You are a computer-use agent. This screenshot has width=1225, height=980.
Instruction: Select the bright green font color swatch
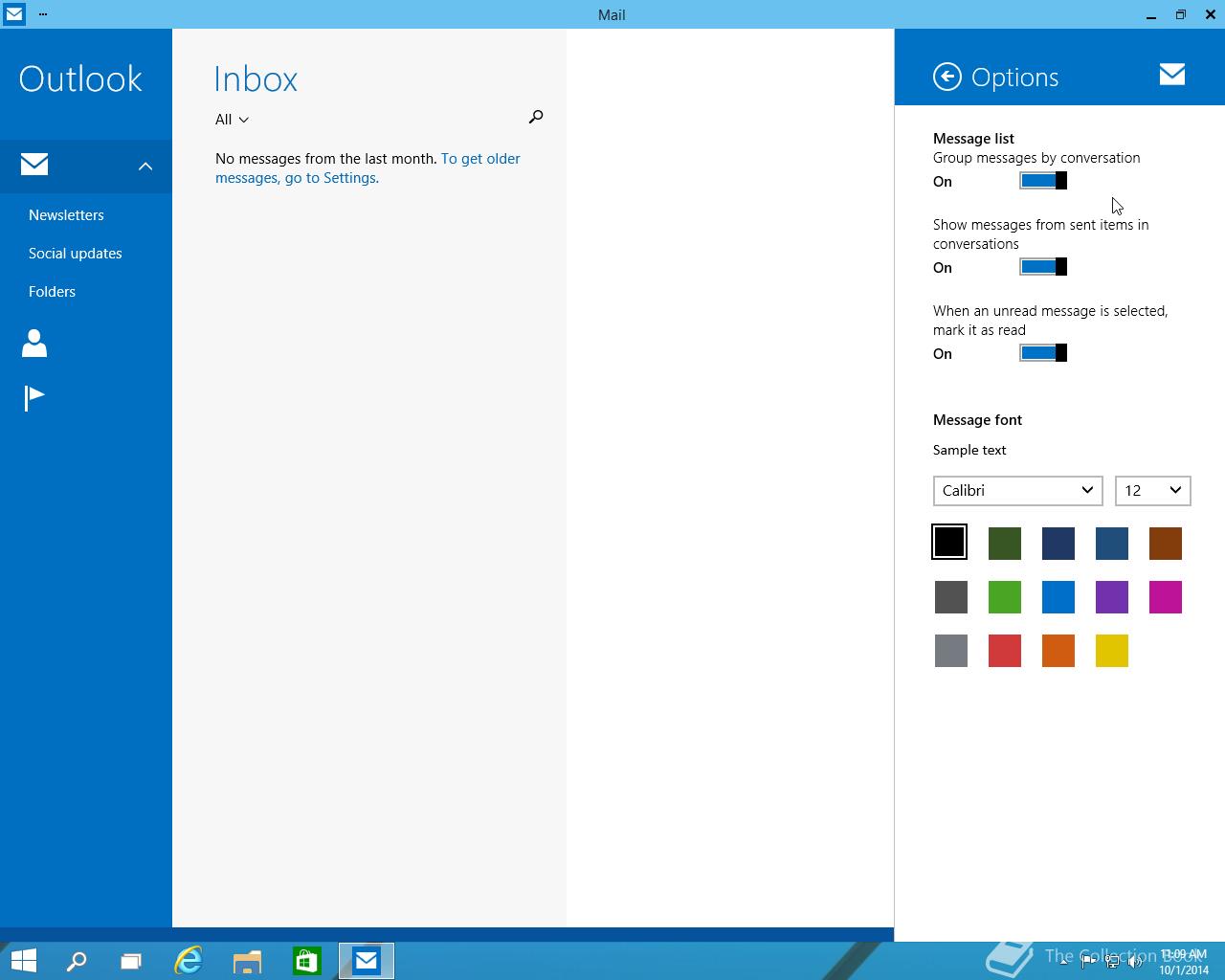click(x=1005, y=597)
